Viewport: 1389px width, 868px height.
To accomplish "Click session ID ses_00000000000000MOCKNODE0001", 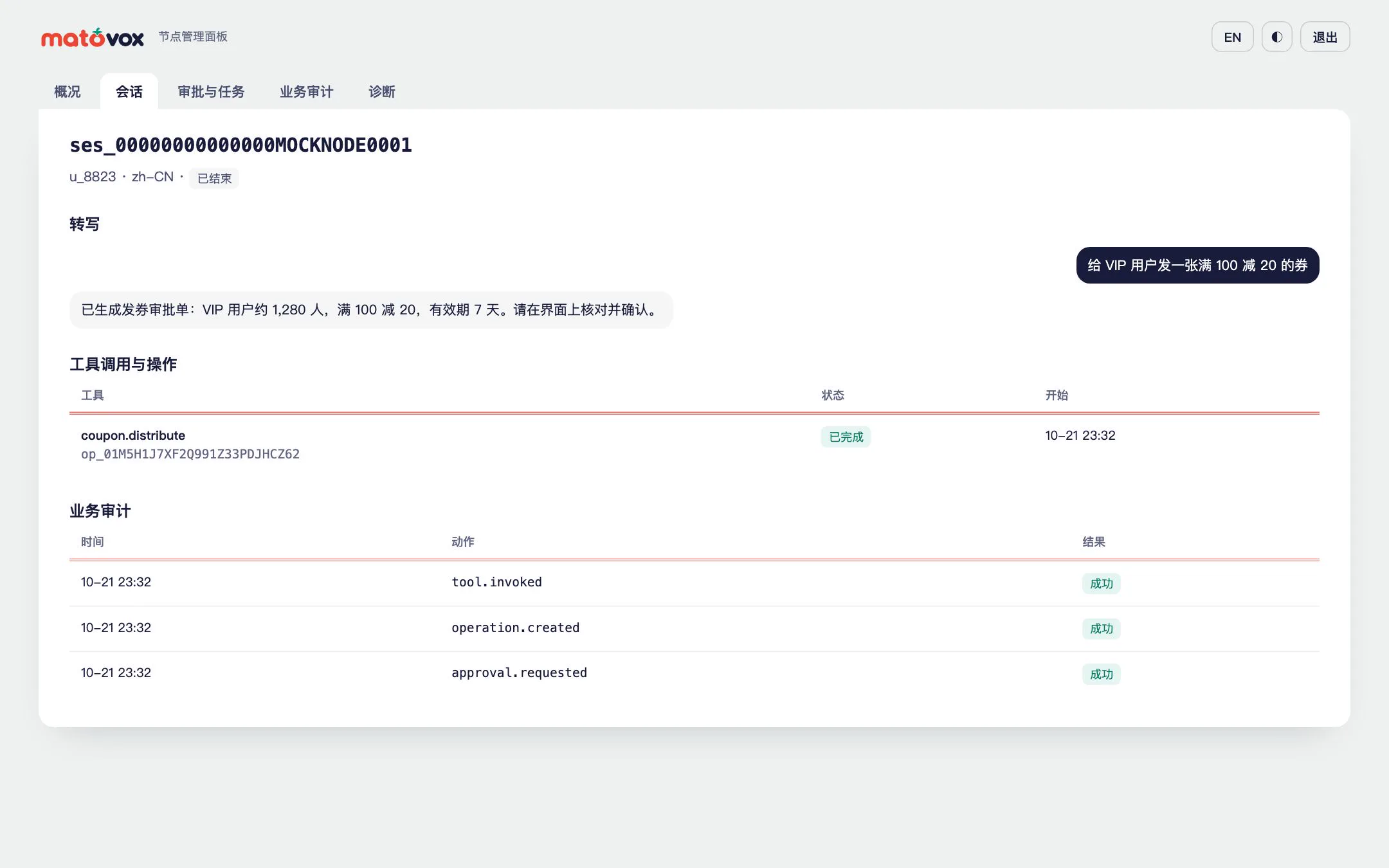I will click(241, 145).
